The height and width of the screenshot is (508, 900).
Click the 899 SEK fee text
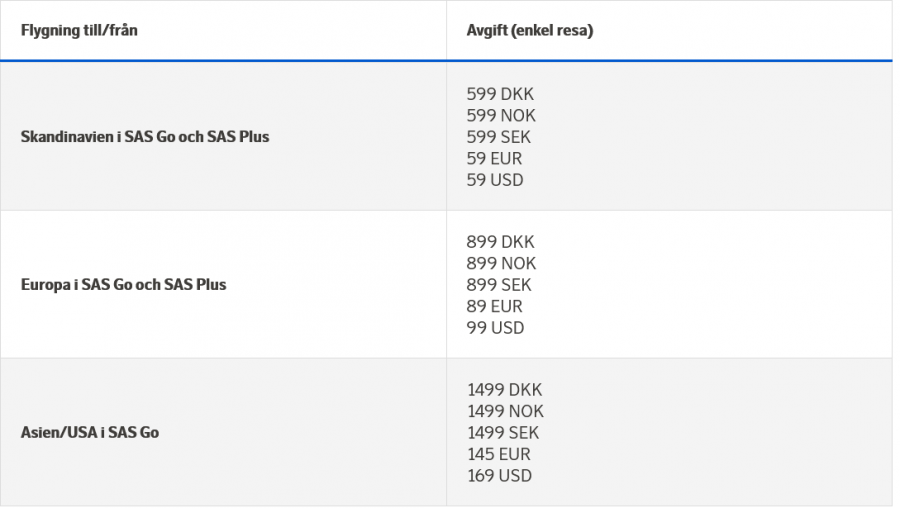click(499, 285)
